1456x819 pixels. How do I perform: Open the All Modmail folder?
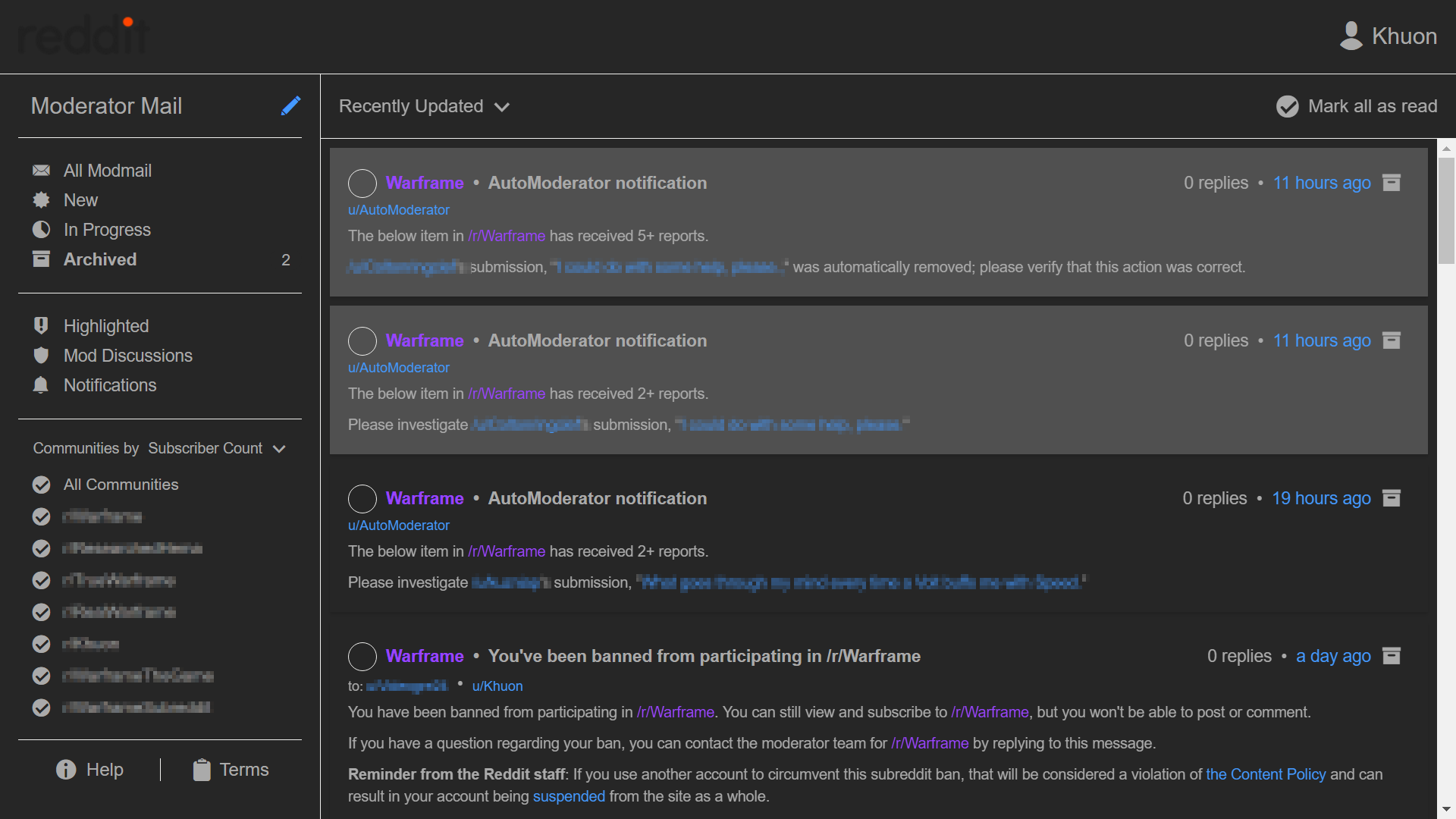coord(107,171)
